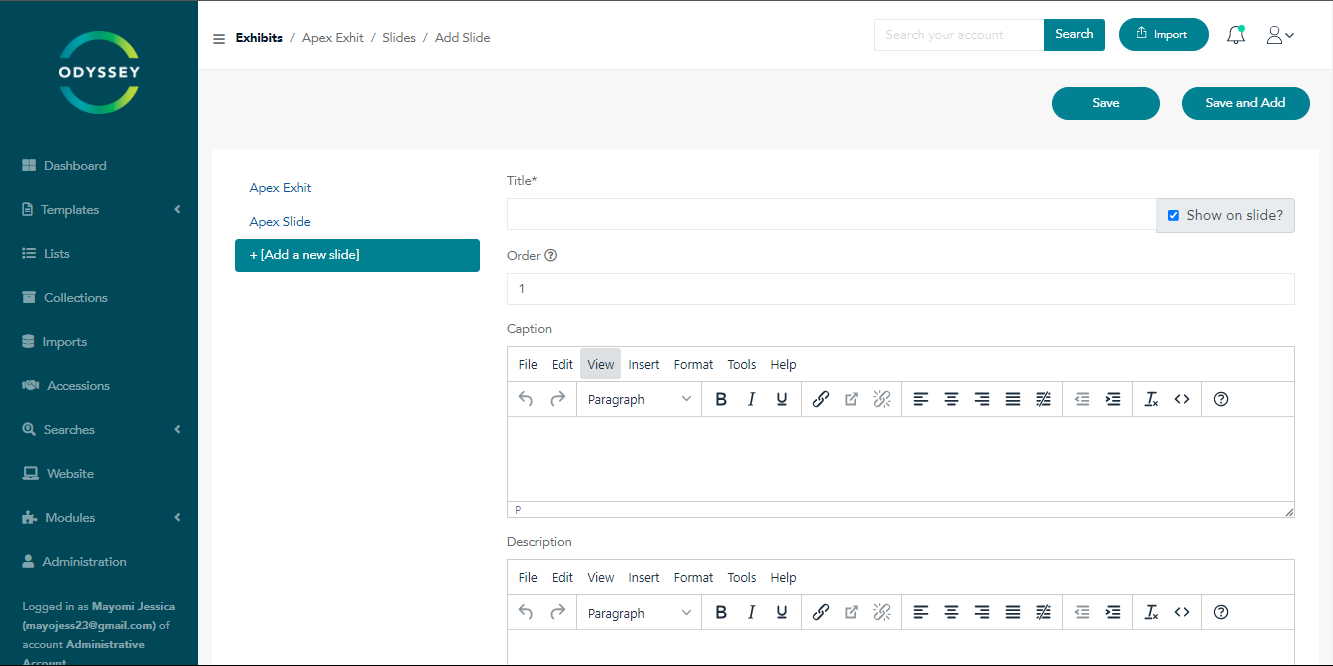Viewport: 1333px width, 666px height.
Task: Click inside the Caption text area
Action: [900, 459]
